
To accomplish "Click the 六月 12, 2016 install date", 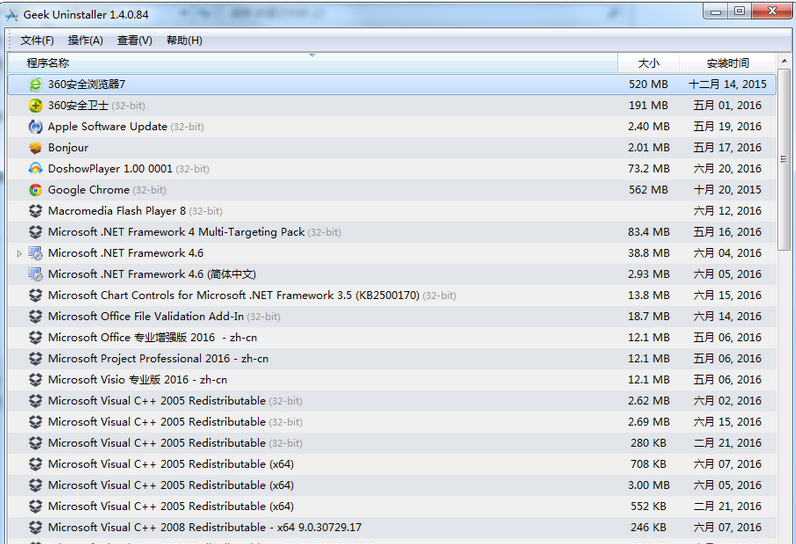I will point(727,211).
